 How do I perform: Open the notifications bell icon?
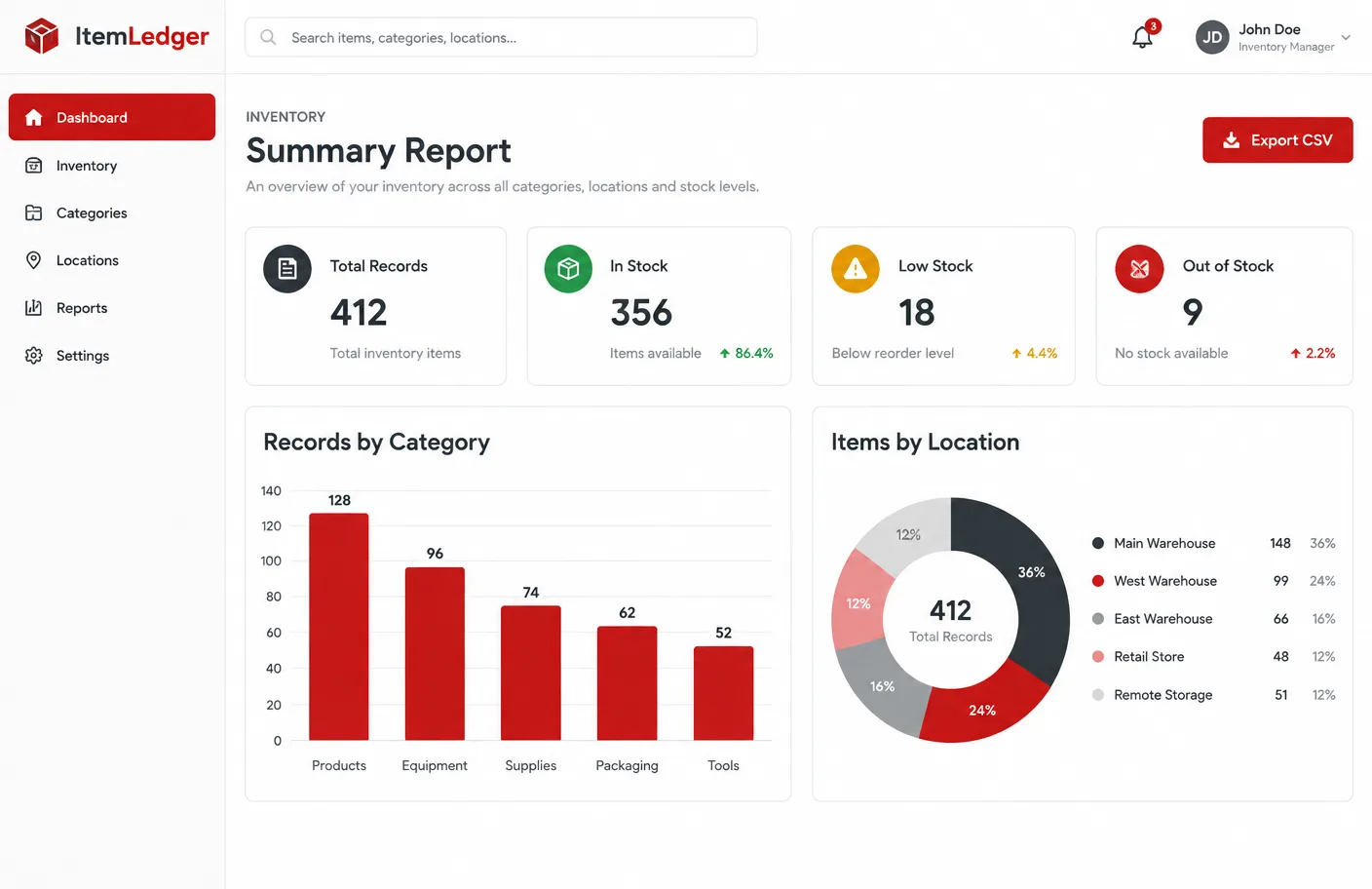1142,37
